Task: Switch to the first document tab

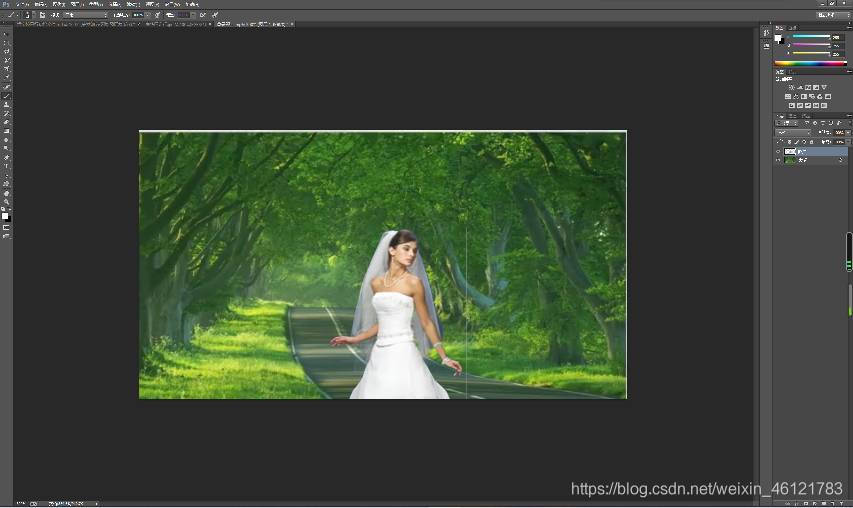Action: click(78, 24)
